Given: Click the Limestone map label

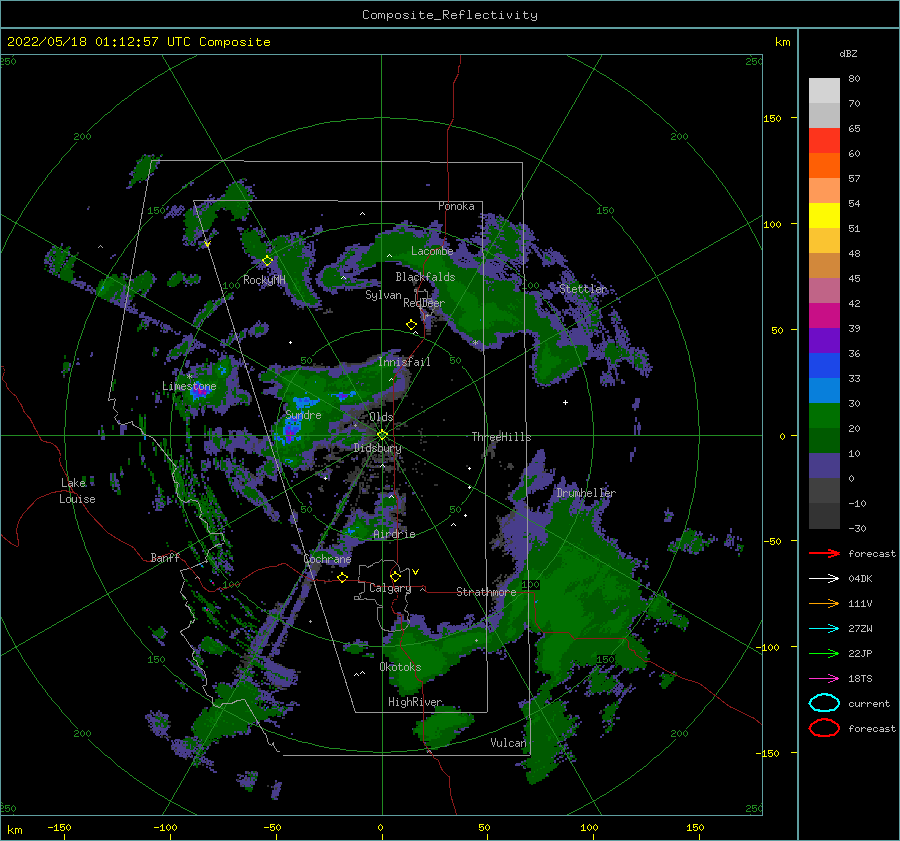Looking at the screenshot, I should pyautogui.click(x=189, y=386).
